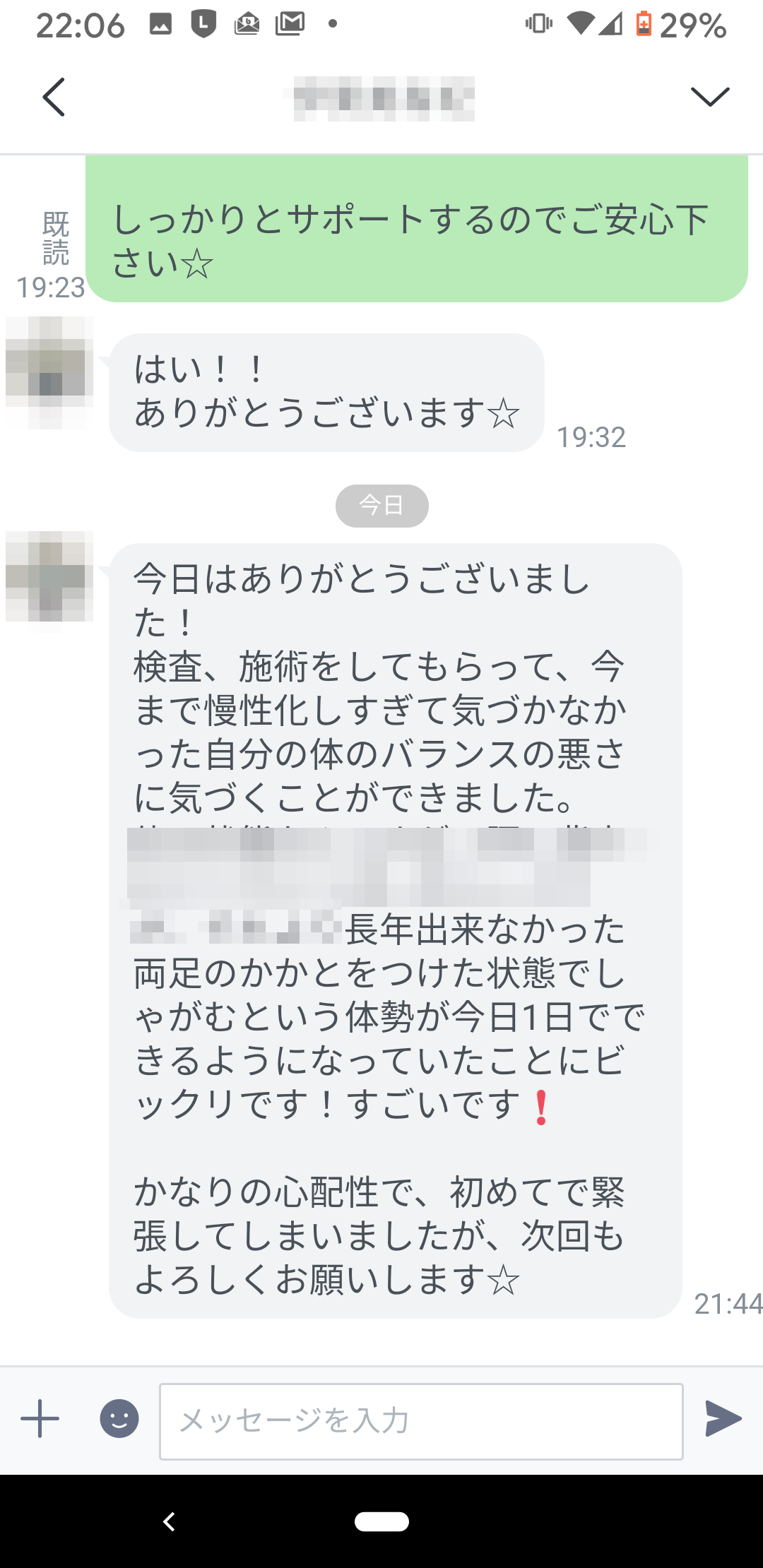
Task: Select the long 今日はありがとうございました message
Action: [396, 931]
